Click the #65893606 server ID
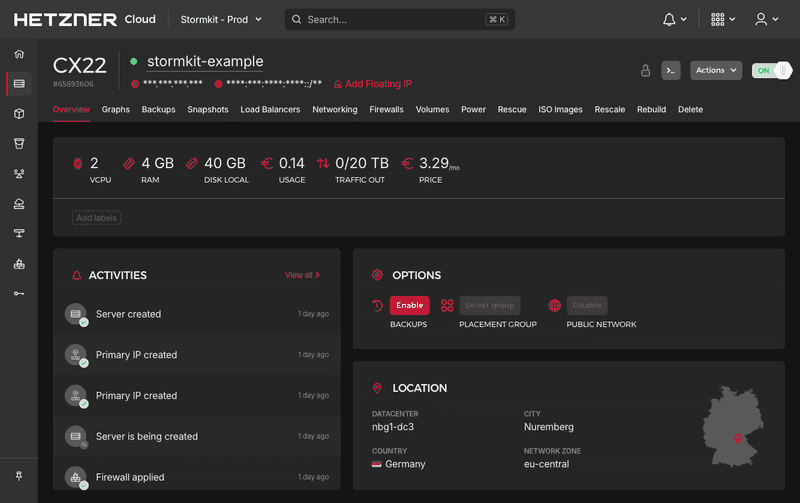 73,84
